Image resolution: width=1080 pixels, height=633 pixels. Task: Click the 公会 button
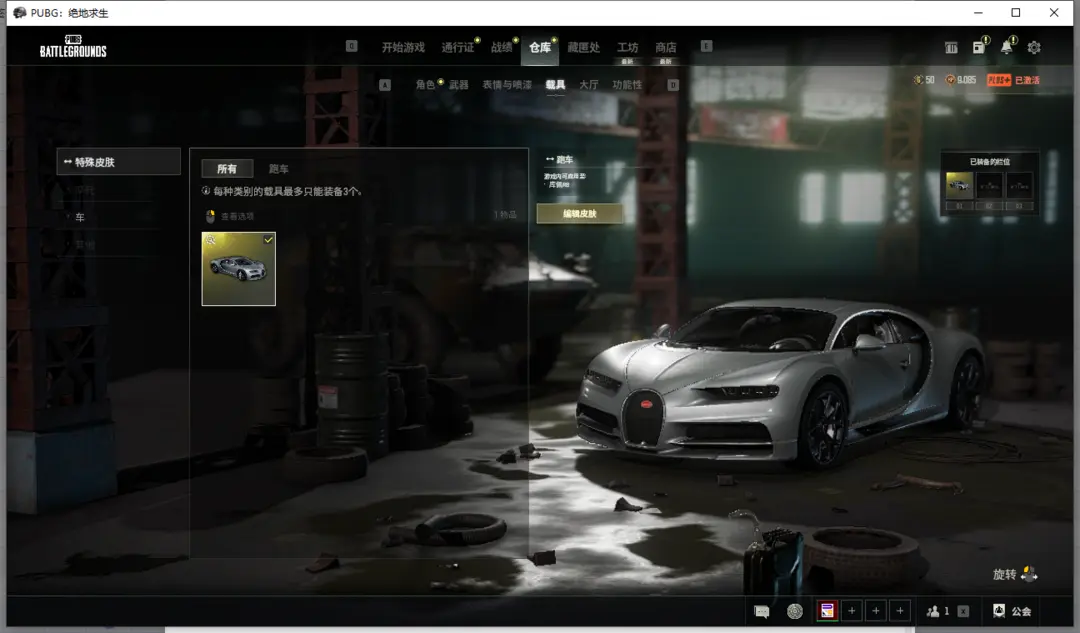(x=1021, y=611)
